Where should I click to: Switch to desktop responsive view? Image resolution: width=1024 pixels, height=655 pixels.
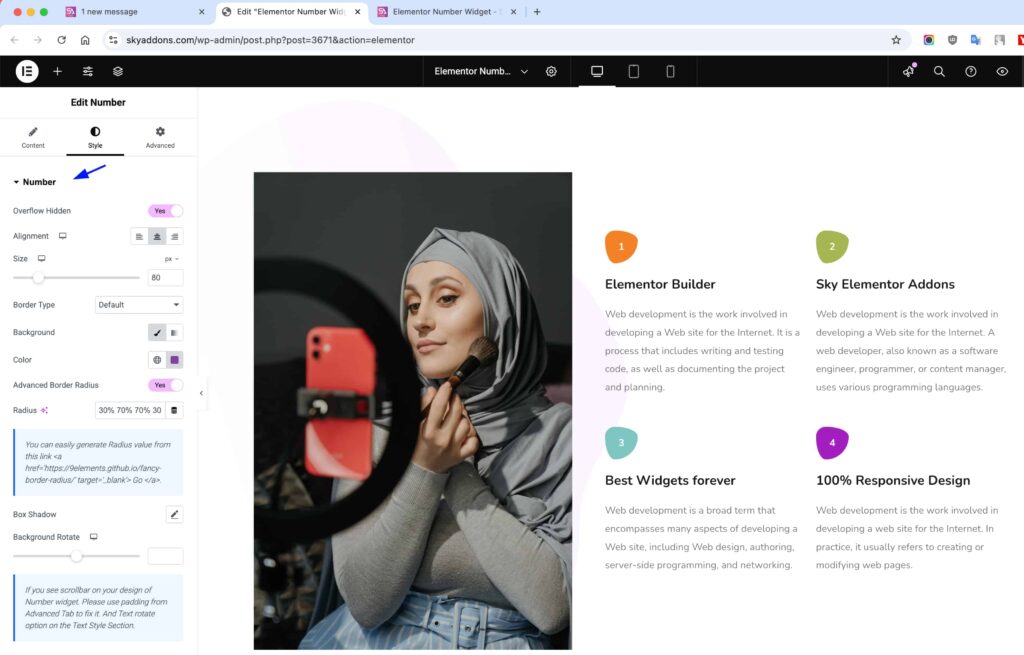597,71
